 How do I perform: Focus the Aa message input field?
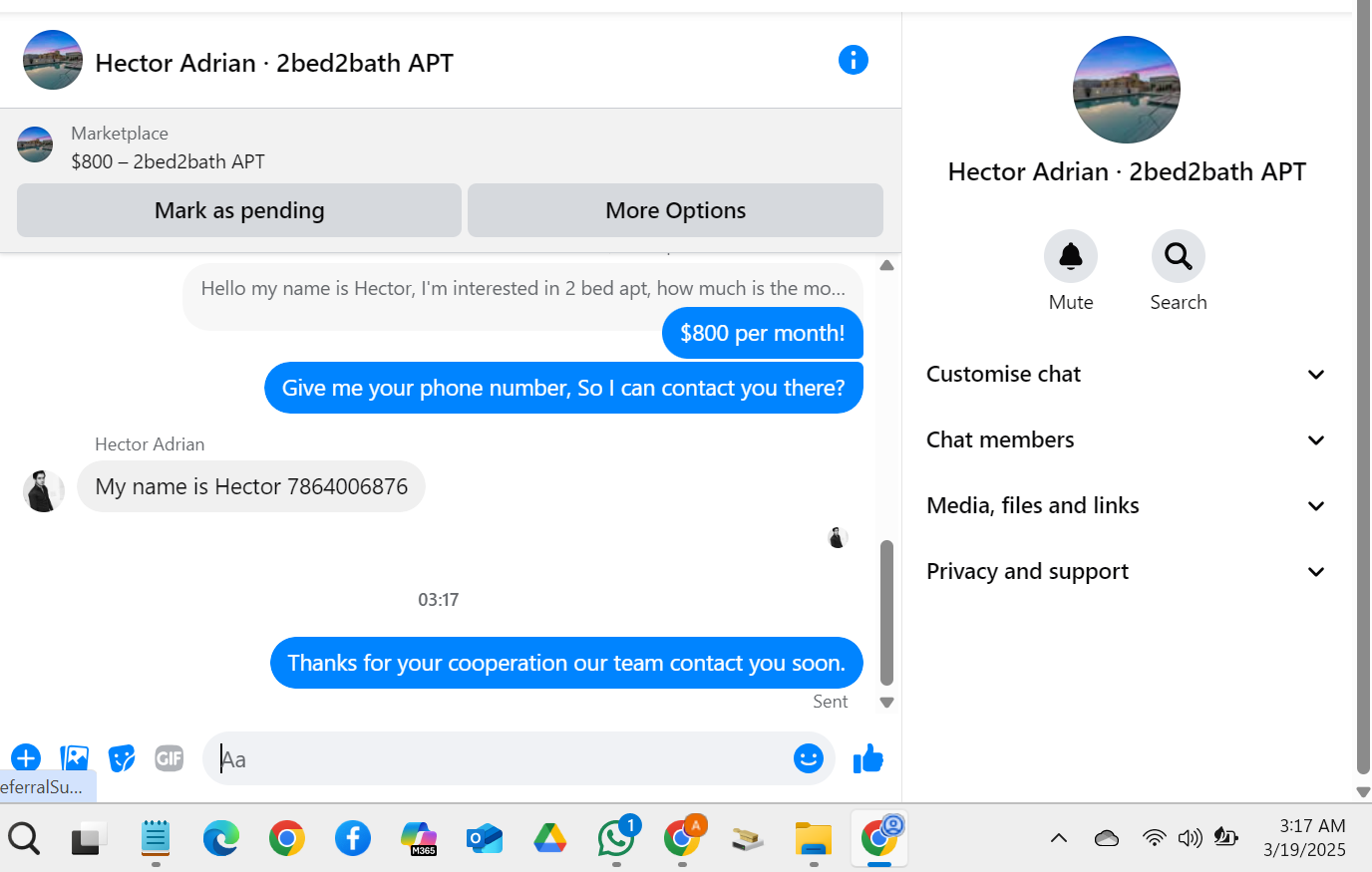point(504,758)
